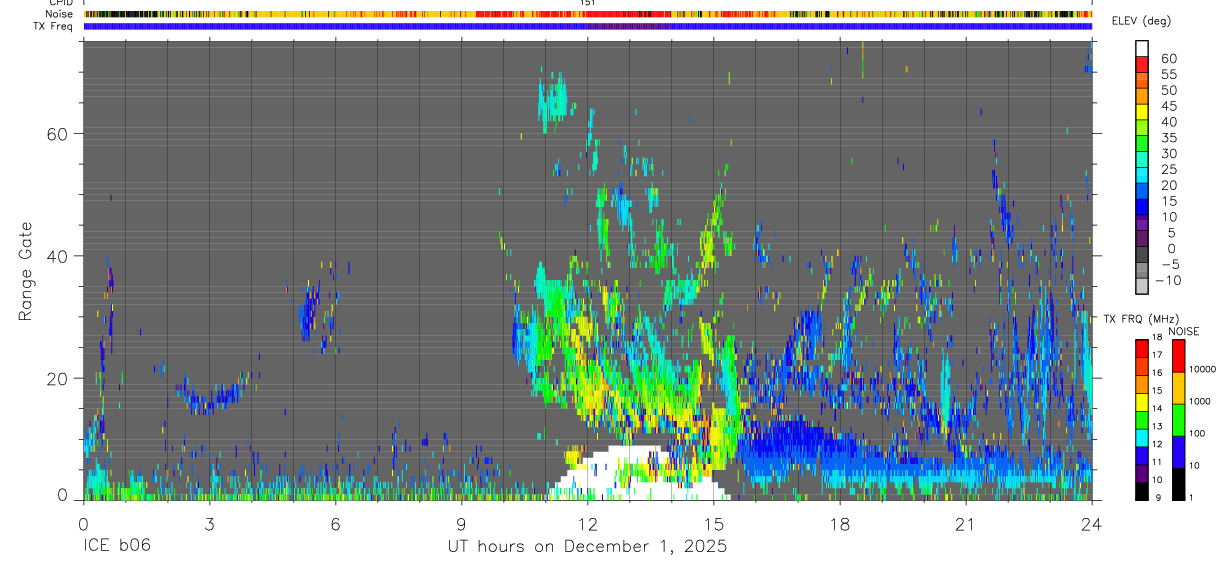This screenshot has height=567, width=1228.
Task: Click the 9 tick label on UT hours axis
Action: coord(461,524)
